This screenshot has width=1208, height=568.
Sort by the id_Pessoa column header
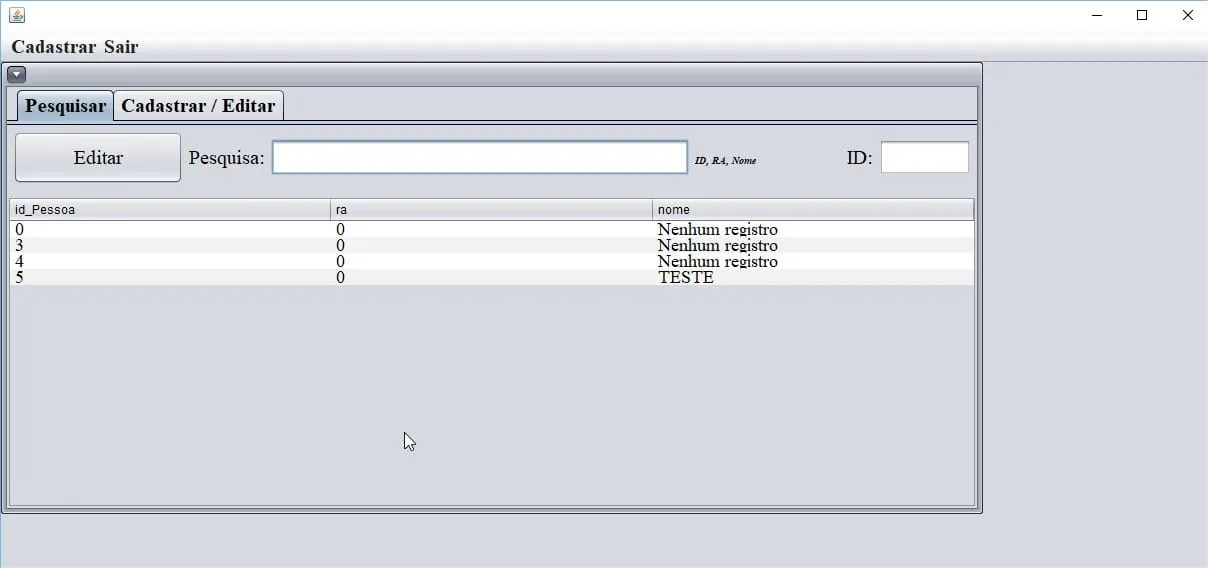tap(170, 210)
